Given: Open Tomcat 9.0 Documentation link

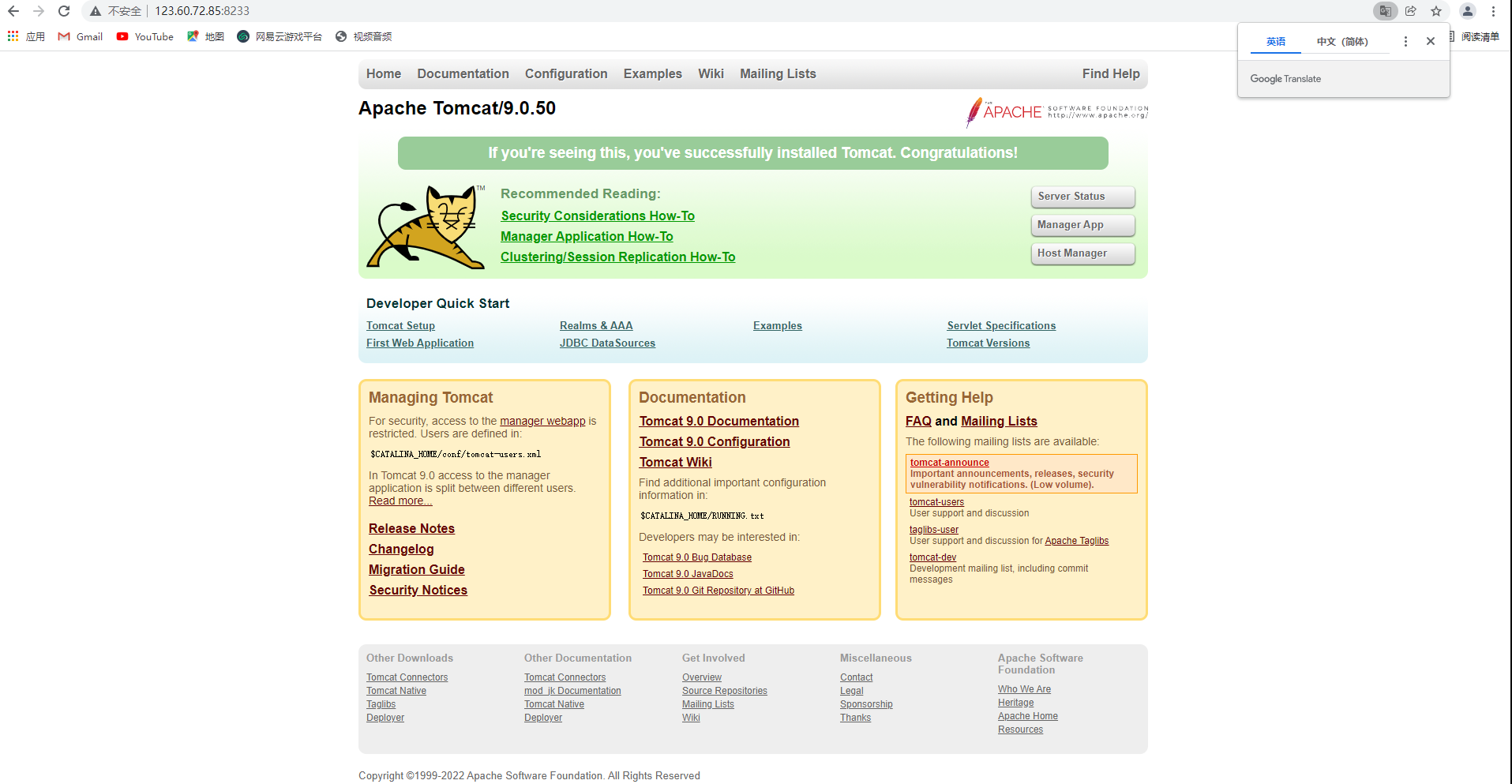Looking at the screenshot, I should pos(718,421).
